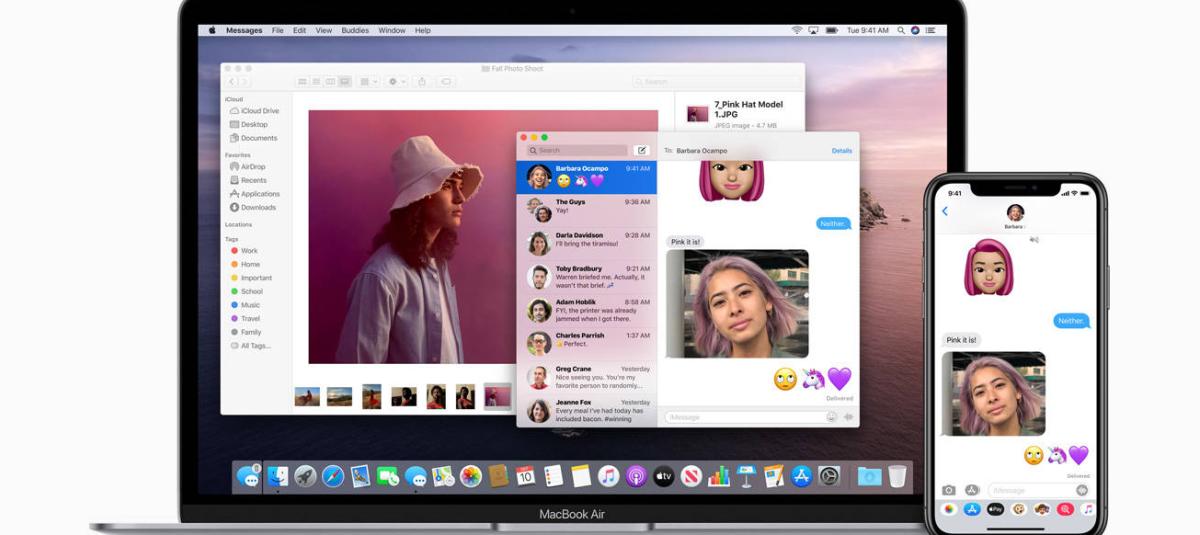Open Reminders list icon in Dock
The image size is (1200, 535).
(x=553, y=476)
